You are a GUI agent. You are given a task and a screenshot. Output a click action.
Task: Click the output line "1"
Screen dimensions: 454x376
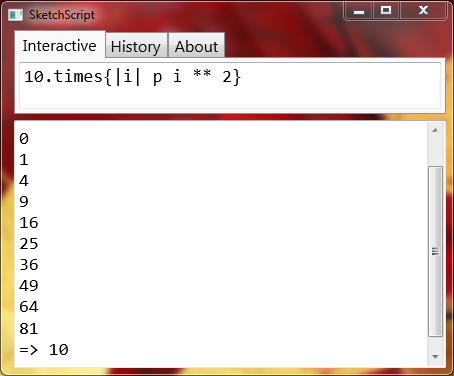[x=24, y=160]
